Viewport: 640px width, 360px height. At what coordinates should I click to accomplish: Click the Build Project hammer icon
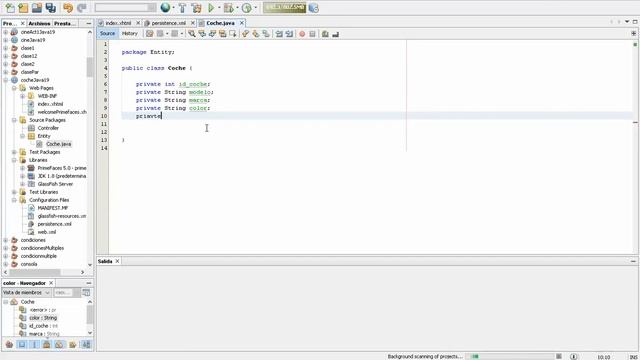pos(182,8)
